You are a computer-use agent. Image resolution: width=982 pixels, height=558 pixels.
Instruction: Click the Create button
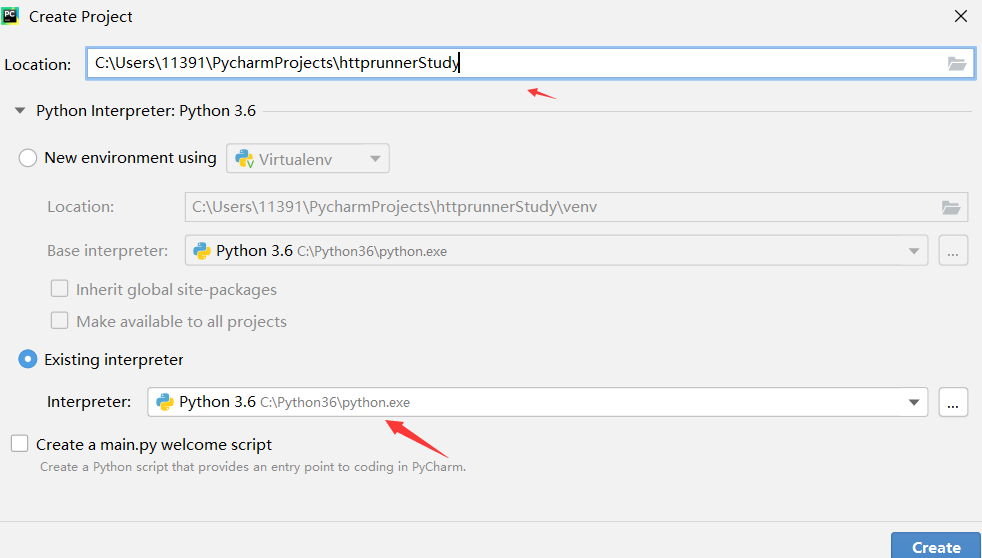(936, 546)
